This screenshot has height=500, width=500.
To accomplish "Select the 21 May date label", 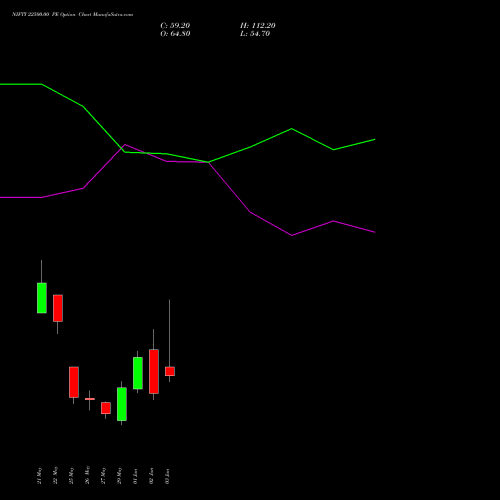I will [39, 476].
